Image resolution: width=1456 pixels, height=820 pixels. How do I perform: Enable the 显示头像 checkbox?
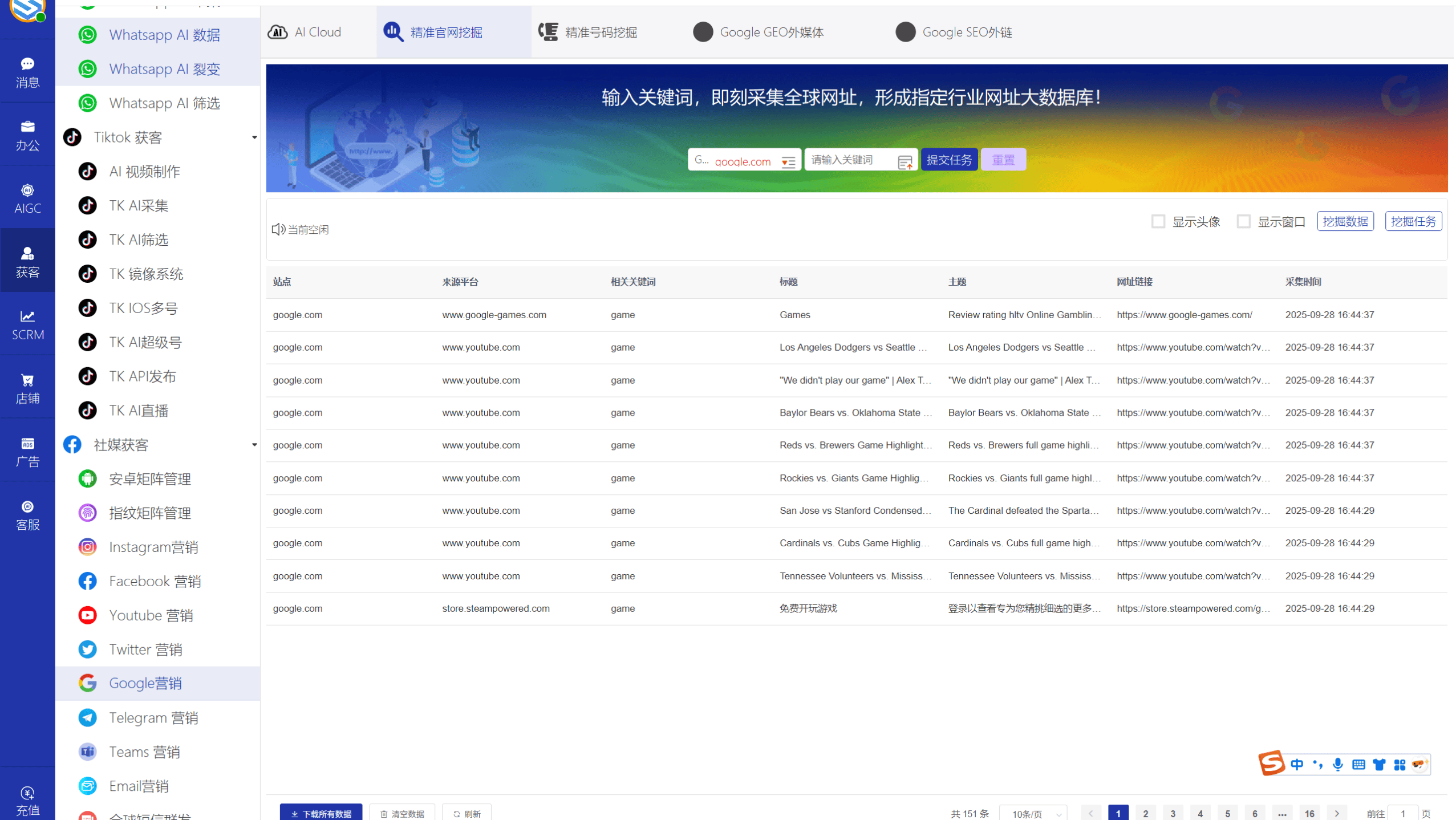1158,221
